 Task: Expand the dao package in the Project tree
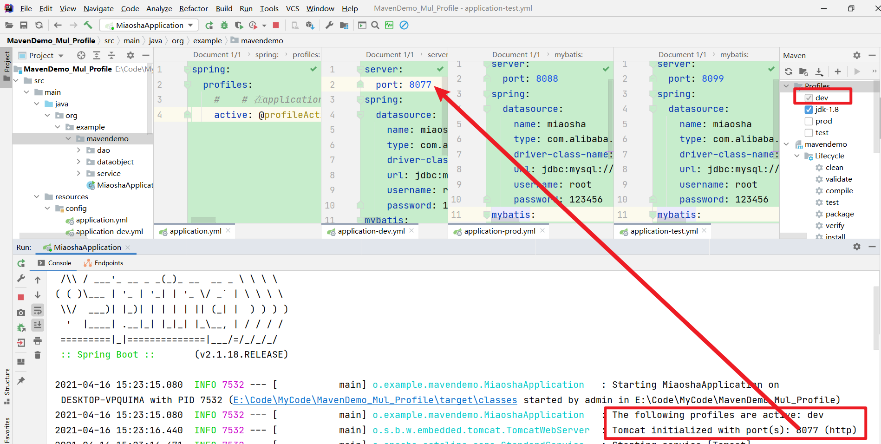pos(79,150)
